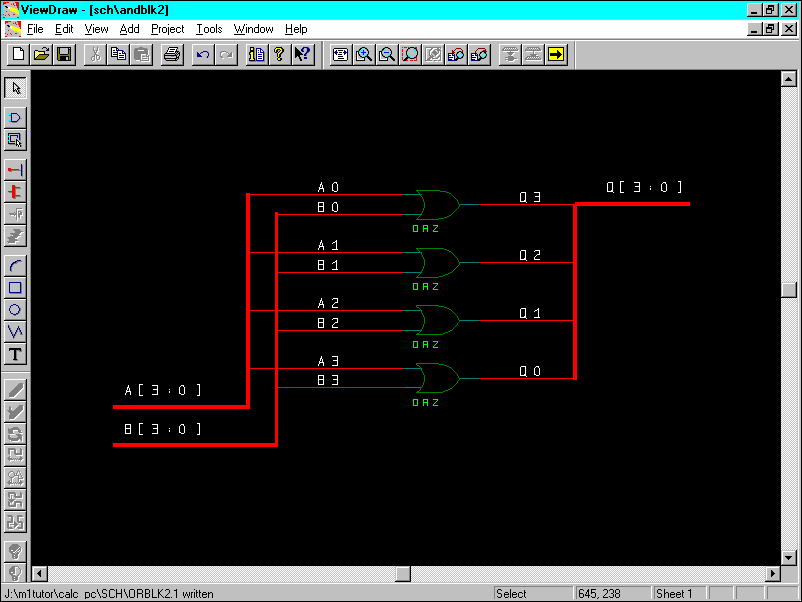Click the Undo arrow button
The image size is (802, 602).
coord(203,54)
